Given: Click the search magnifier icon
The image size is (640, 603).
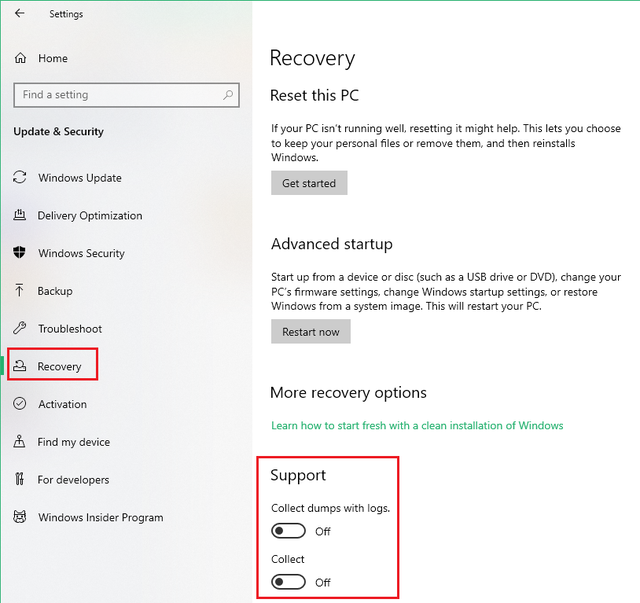Looking at the screenshot, I should point(228,95).
